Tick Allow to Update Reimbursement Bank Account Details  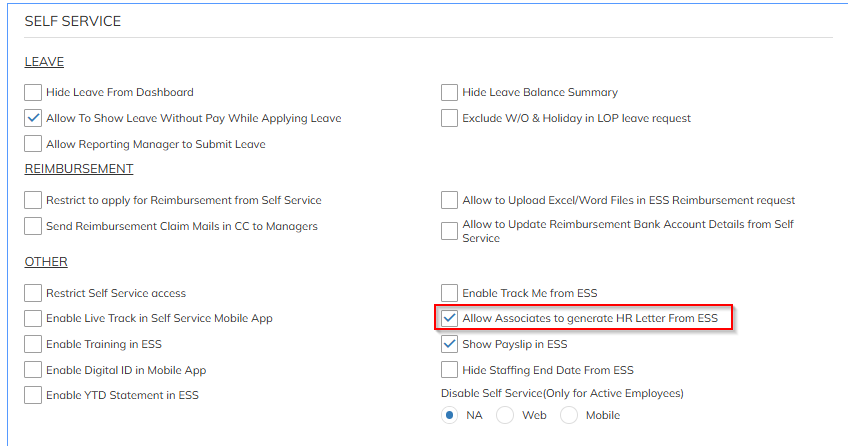[x=450, y=231]
